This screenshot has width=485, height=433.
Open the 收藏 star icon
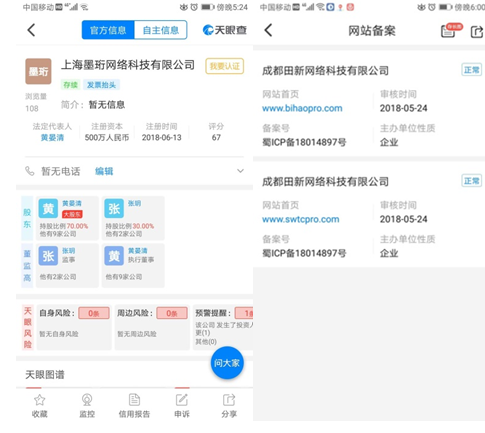(x=40, y=400)
